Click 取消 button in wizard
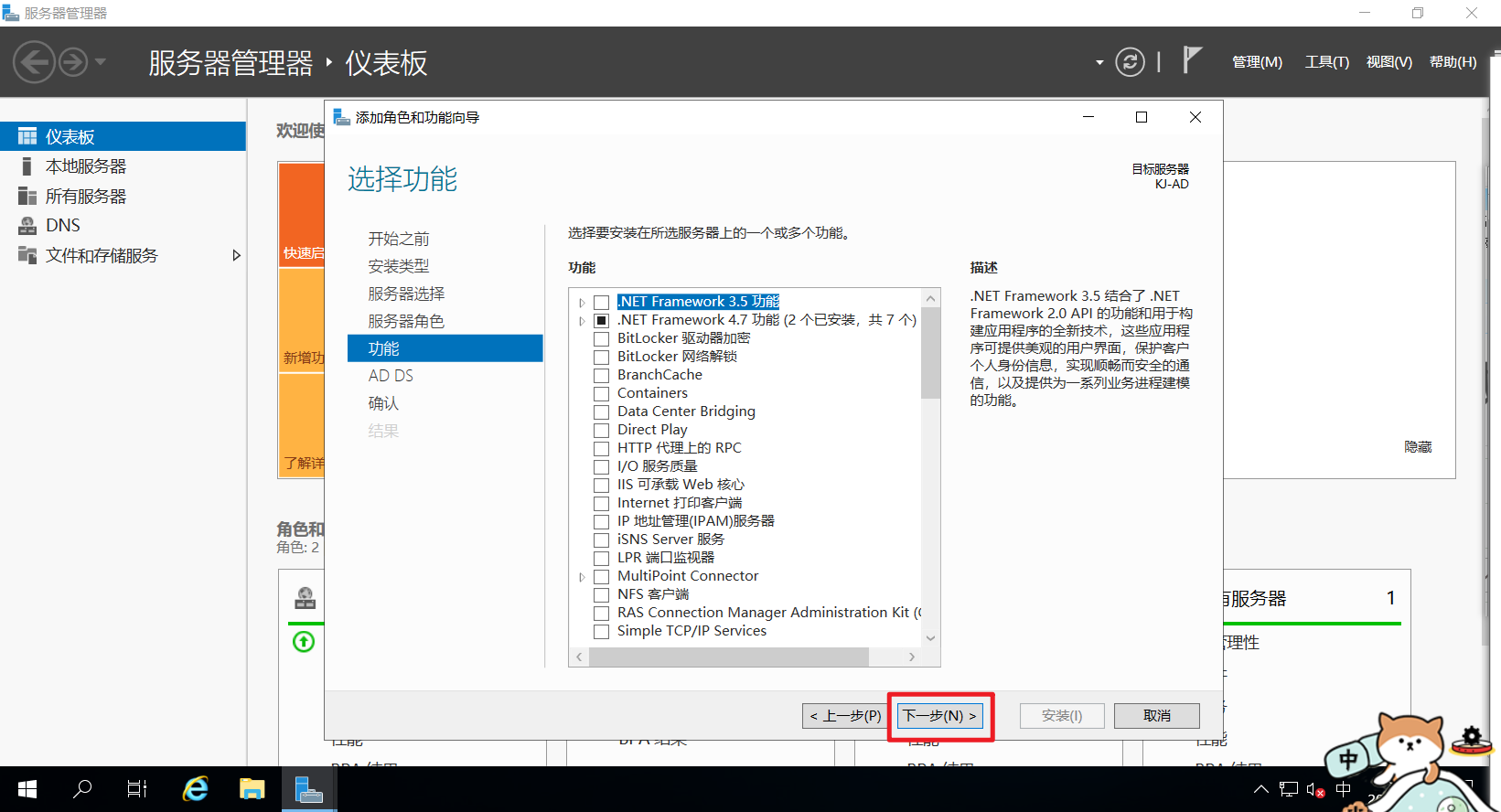 [x=1157, y=716]
